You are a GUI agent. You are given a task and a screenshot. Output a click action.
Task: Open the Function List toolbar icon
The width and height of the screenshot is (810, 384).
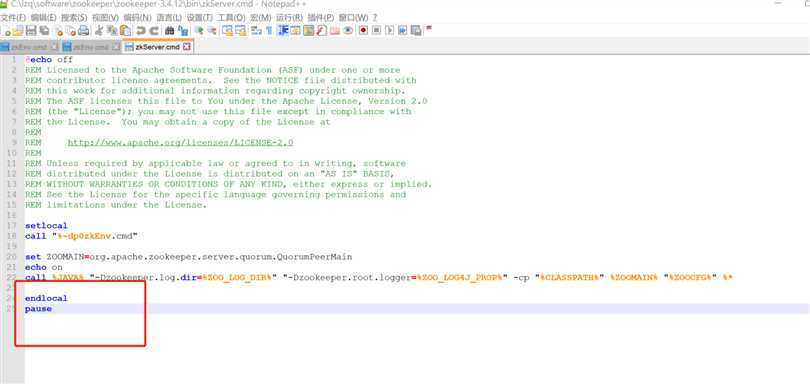(321, 30)
